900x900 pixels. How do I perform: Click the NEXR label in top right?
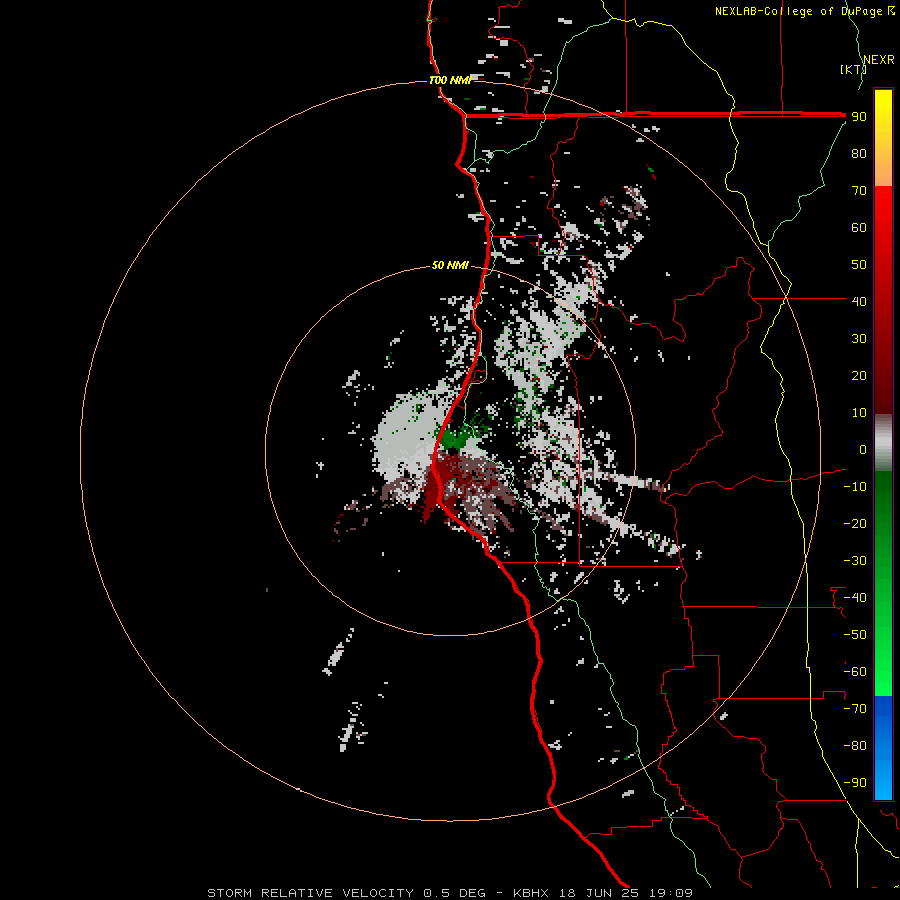[x=878, y=60]
